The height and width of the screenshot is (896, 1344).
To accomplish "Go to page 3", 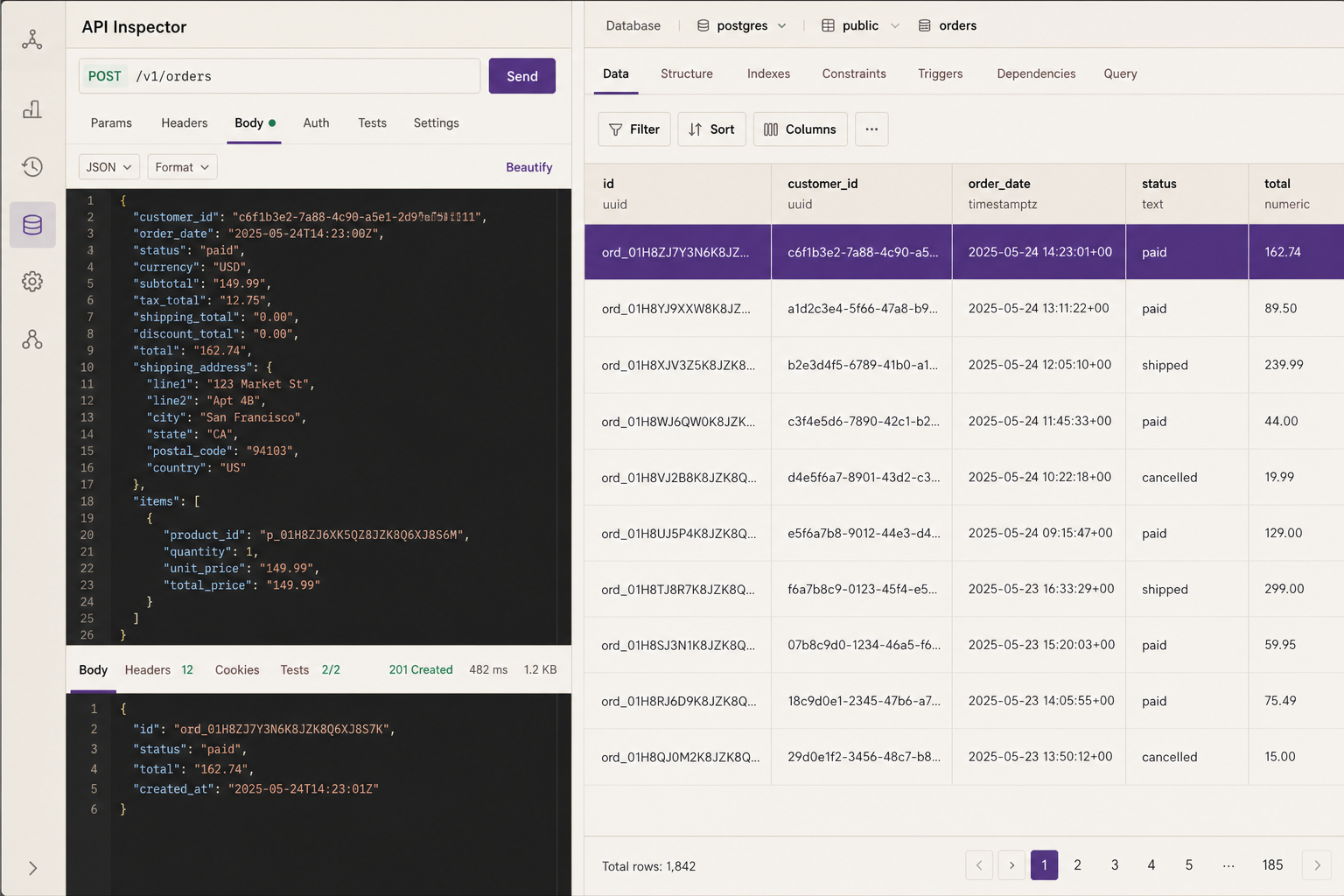I will coord(1115,865).
